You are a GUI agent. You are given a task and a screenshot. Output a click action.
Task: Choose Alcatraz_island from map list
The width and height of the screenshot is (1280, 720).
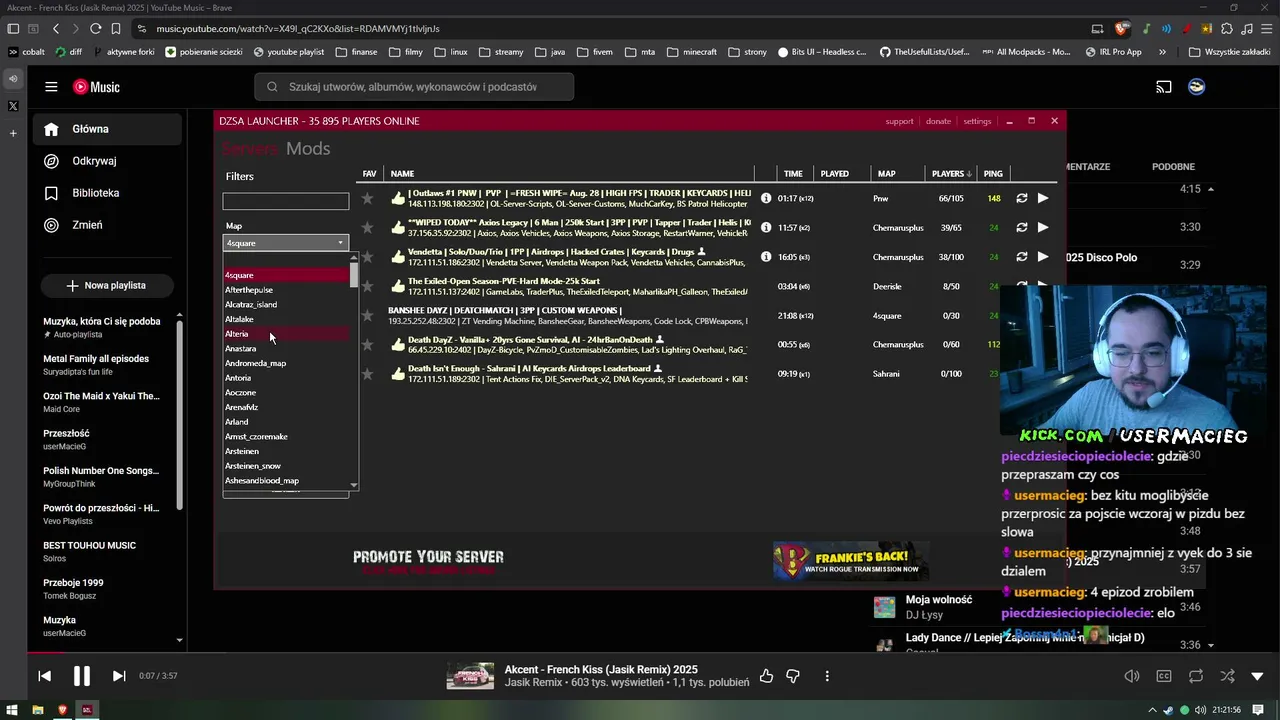tap(251, 304)
